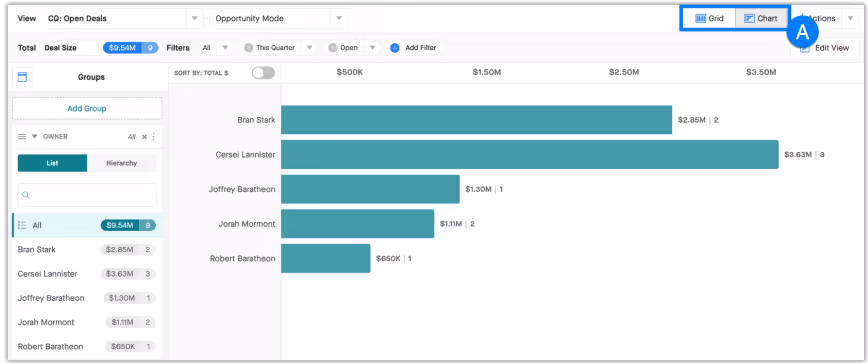Click the $3.50M axis label

click(761, 72)
